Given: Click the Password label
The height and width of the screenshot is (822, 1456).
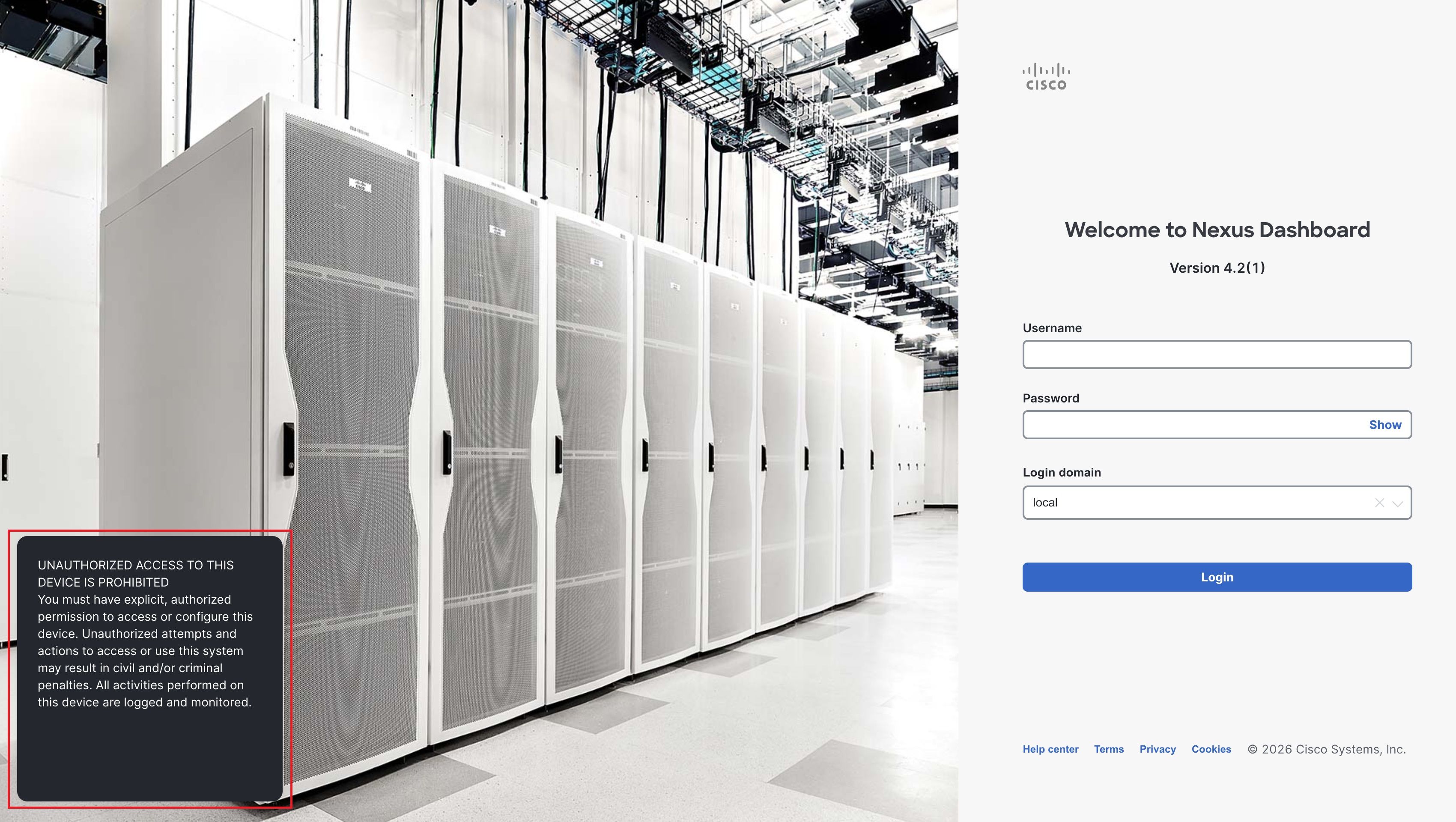Looking at the screenshot, I should [1051, 398].
